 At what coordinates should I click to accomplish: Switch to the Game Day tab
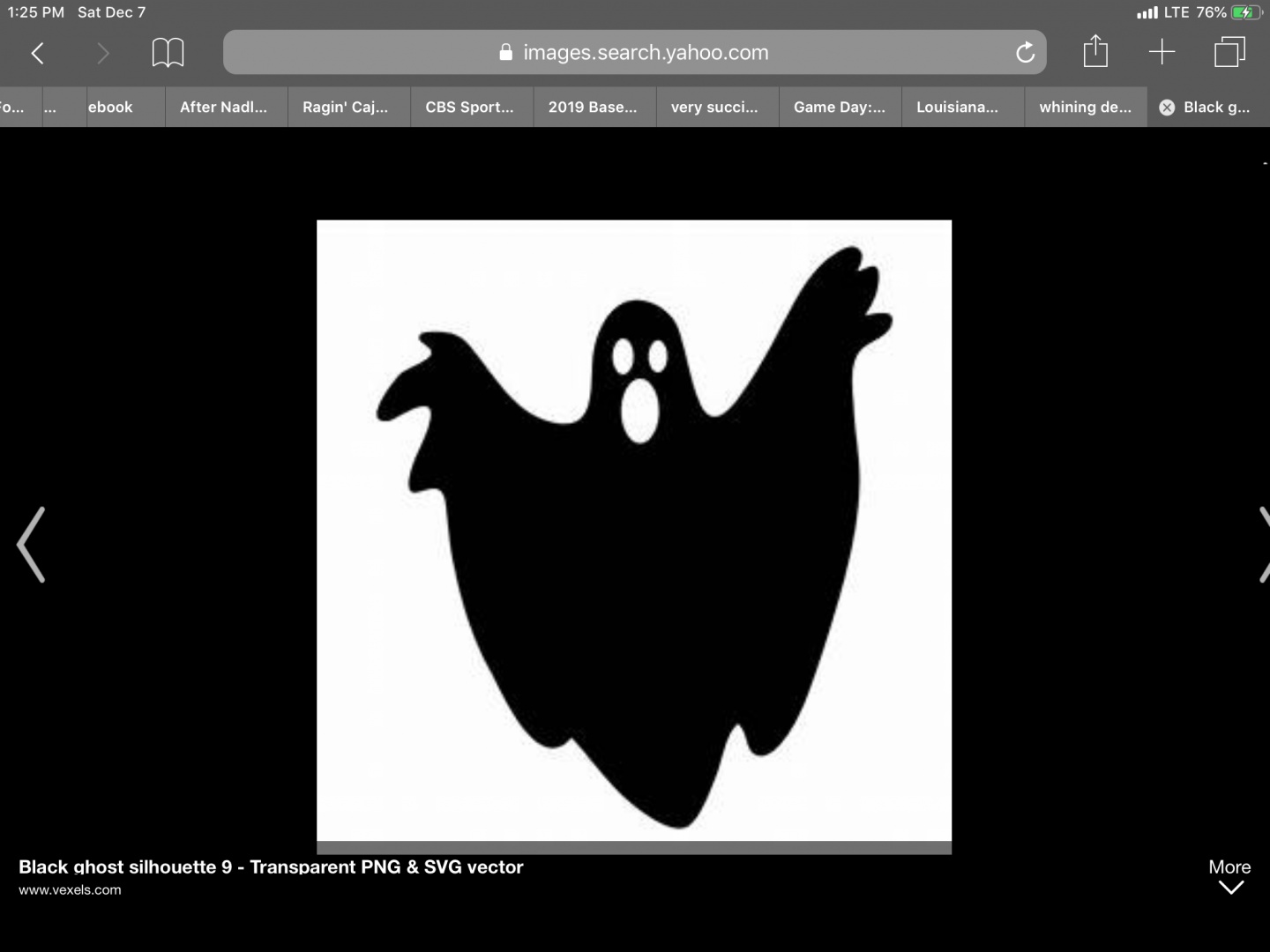point(839,108)
